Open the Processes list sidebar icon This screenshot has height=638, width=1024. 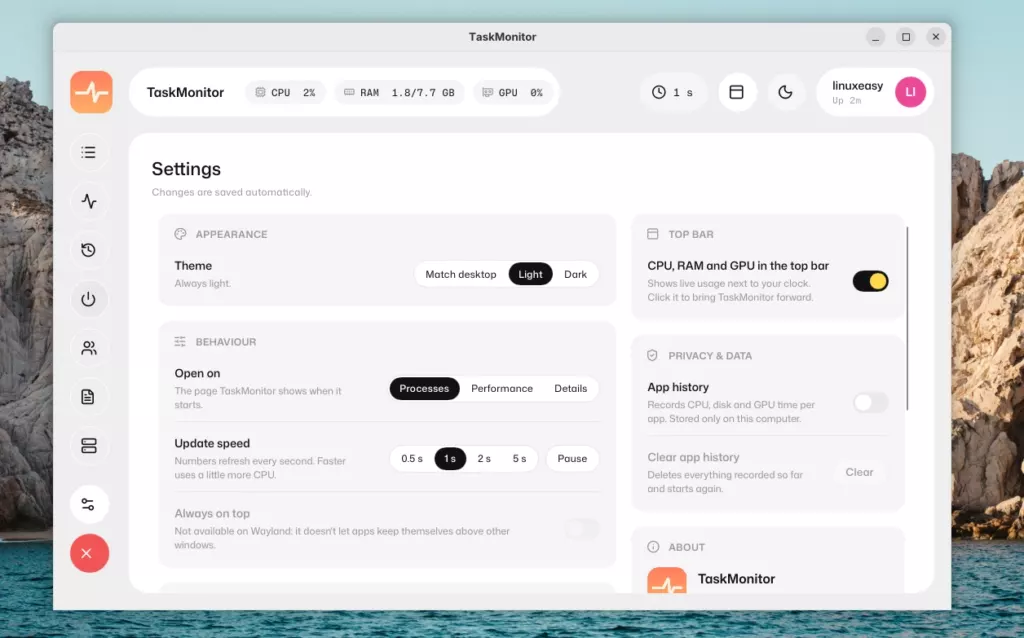(89, 152)
